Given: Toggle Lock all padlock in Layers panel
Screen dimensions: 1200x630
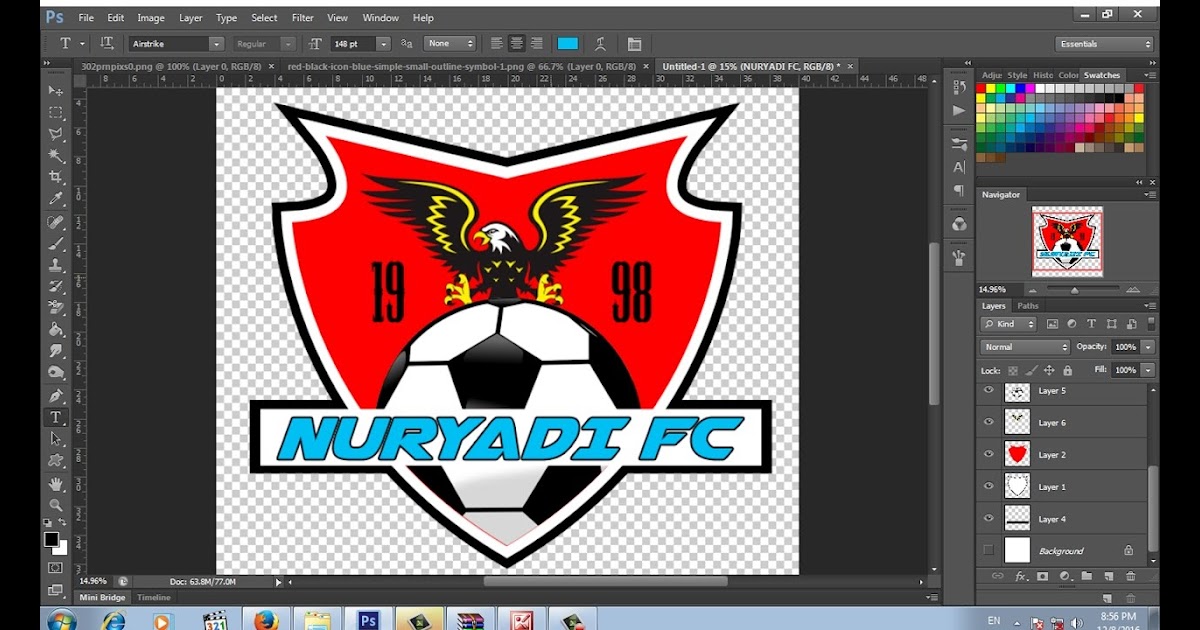Looking at the screenshot, I should click(x=1067, y=370).
